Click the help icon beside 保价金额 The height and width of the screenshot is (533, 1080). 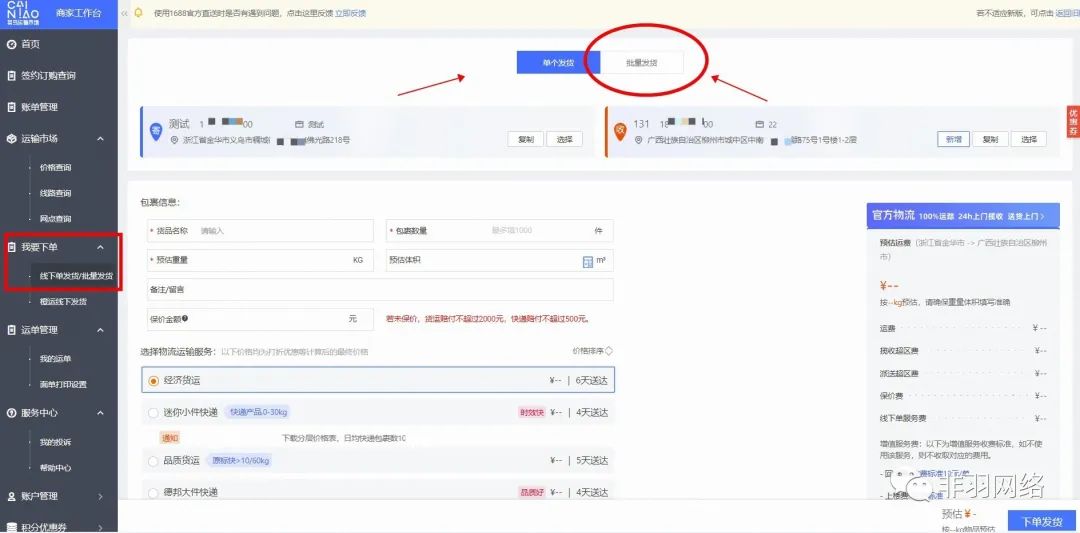(x=186, y=319)
